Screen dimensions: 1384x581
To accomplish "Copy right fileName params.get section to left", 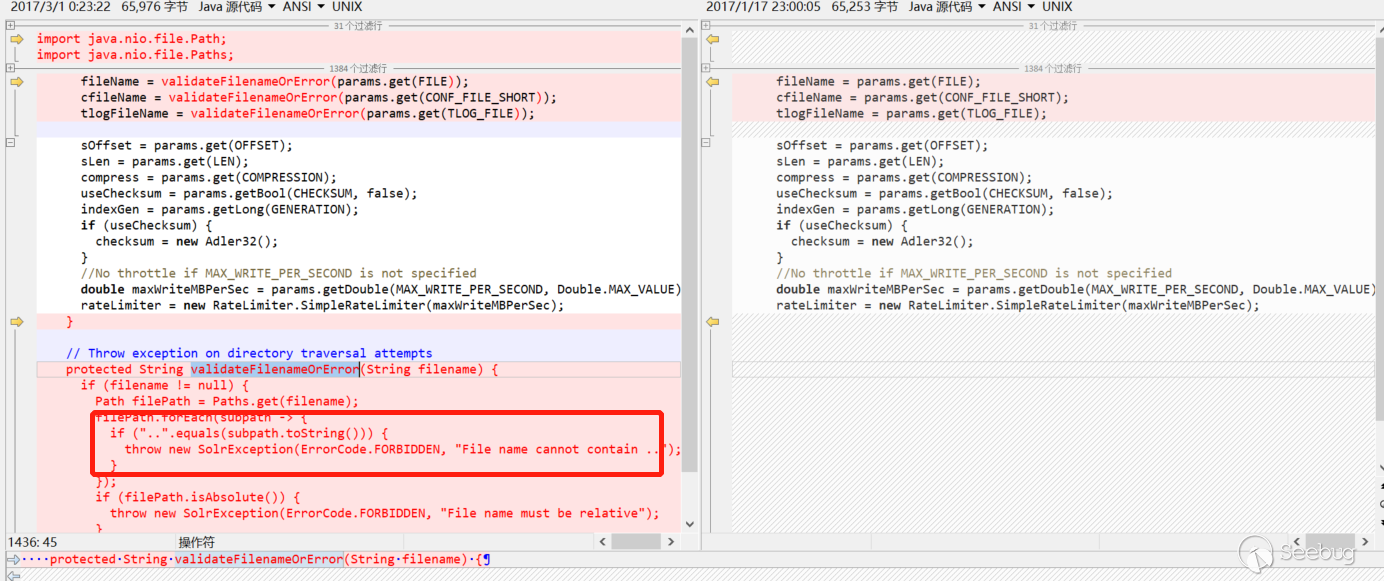I will (x=712, y=82).
